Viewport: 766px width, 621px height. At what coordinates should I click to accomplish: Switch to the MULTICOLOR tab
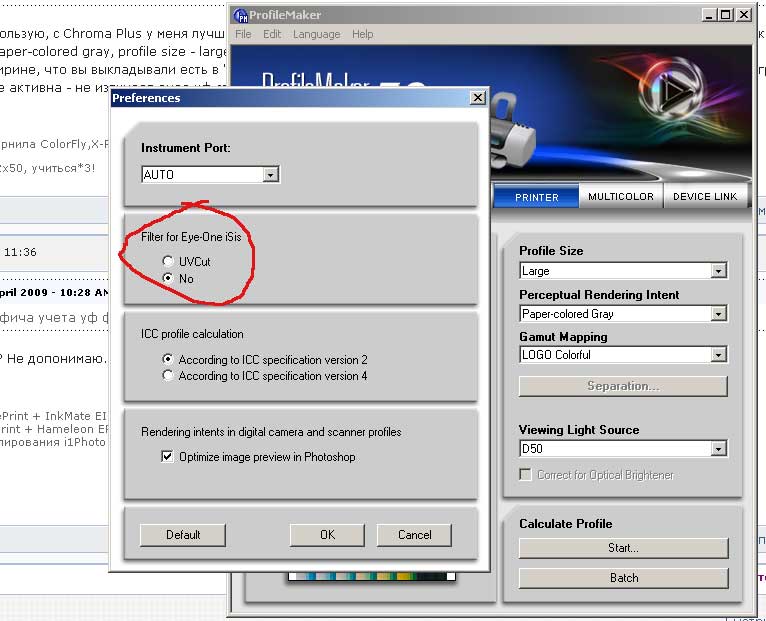coord(620,196)
